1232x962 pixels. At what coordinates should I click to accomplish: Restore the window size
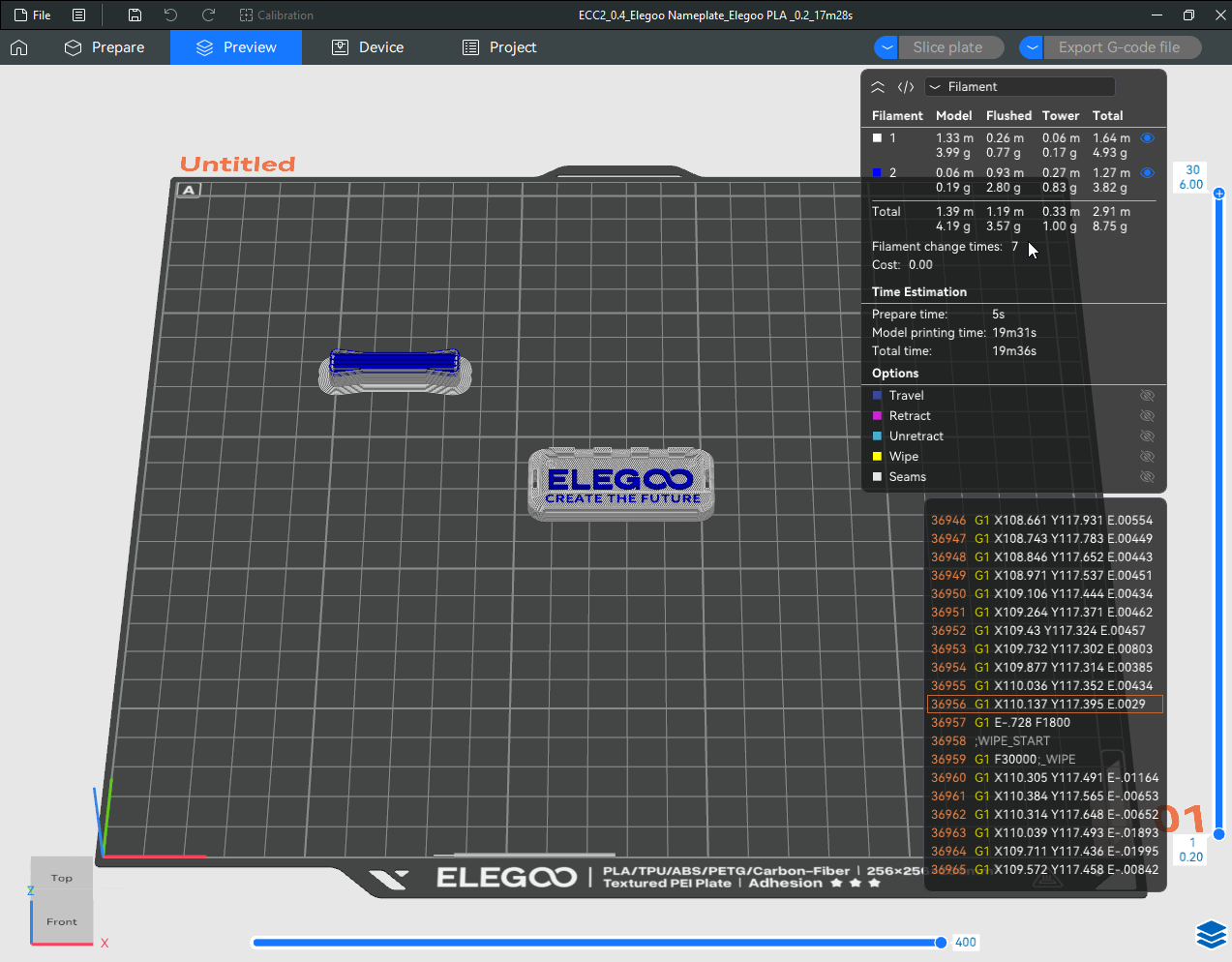click(1188, 15)
